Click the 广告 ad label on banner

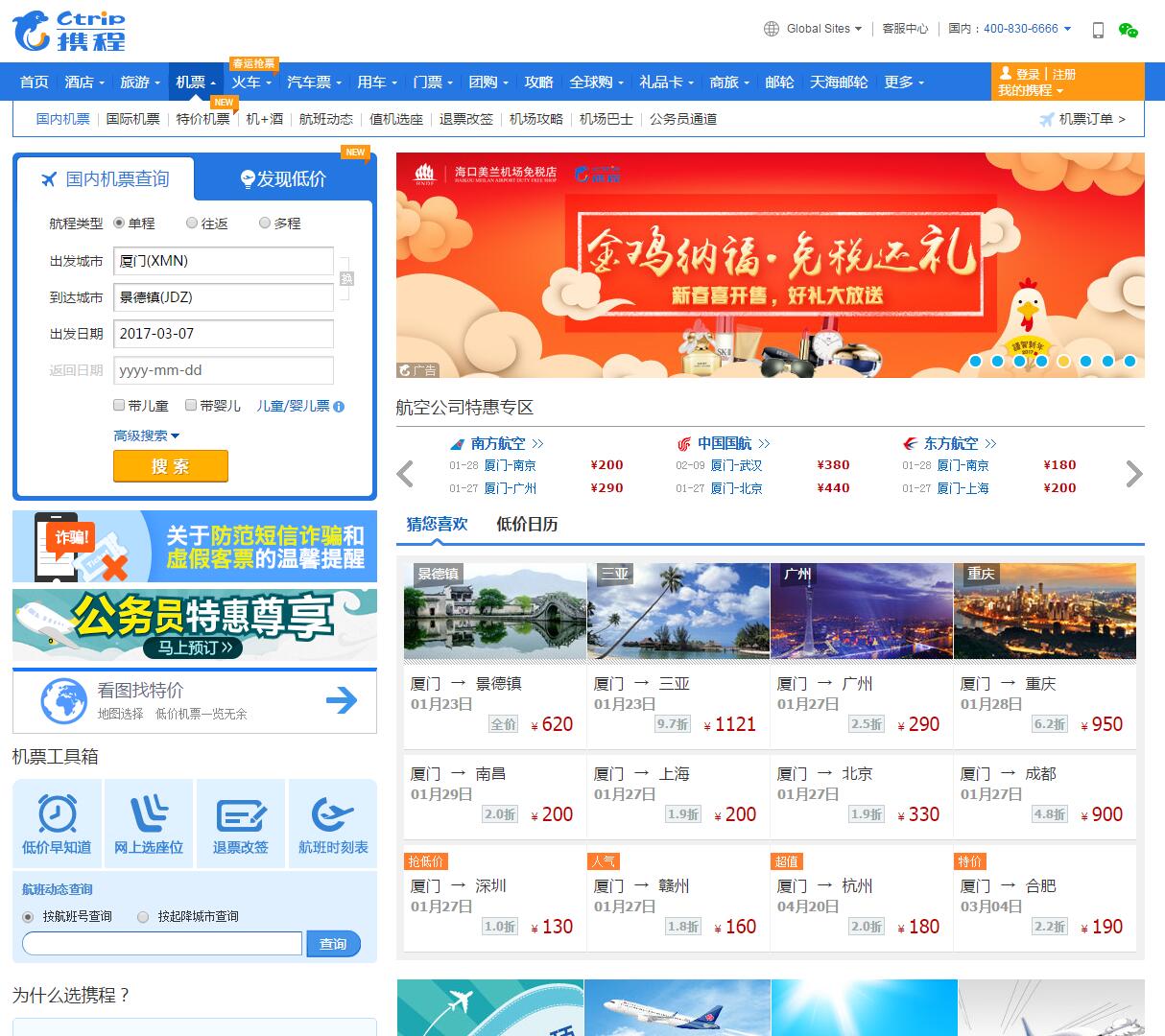click(x=418, y=370)
